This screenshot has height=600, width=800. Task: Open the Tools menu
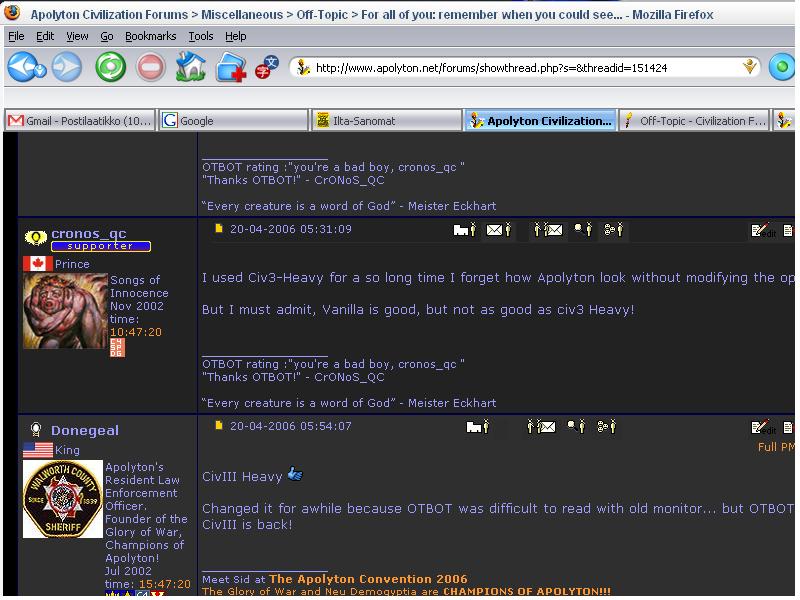coord(201,36)
